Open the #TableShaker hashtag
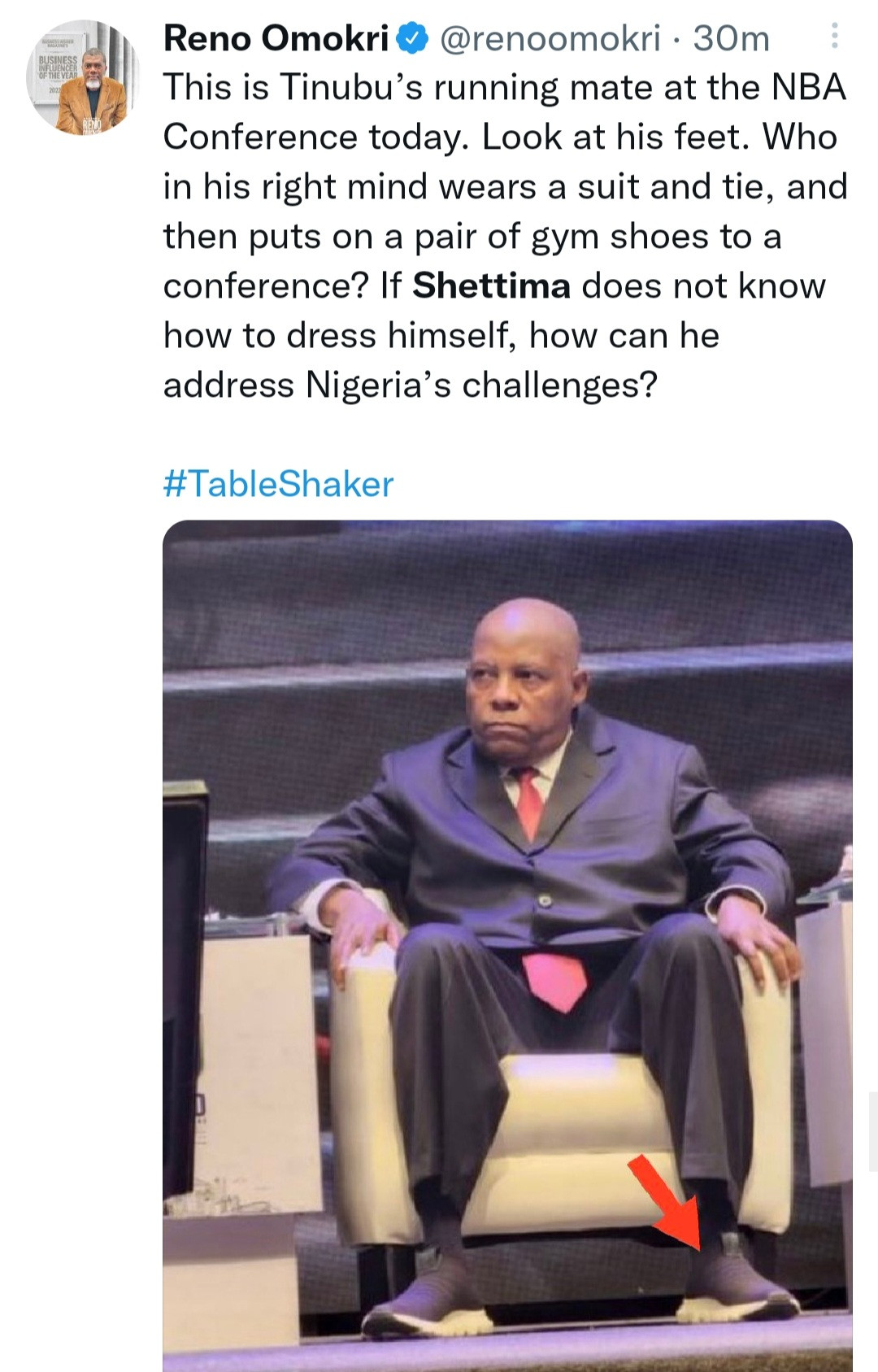 (x=278, y=484)
